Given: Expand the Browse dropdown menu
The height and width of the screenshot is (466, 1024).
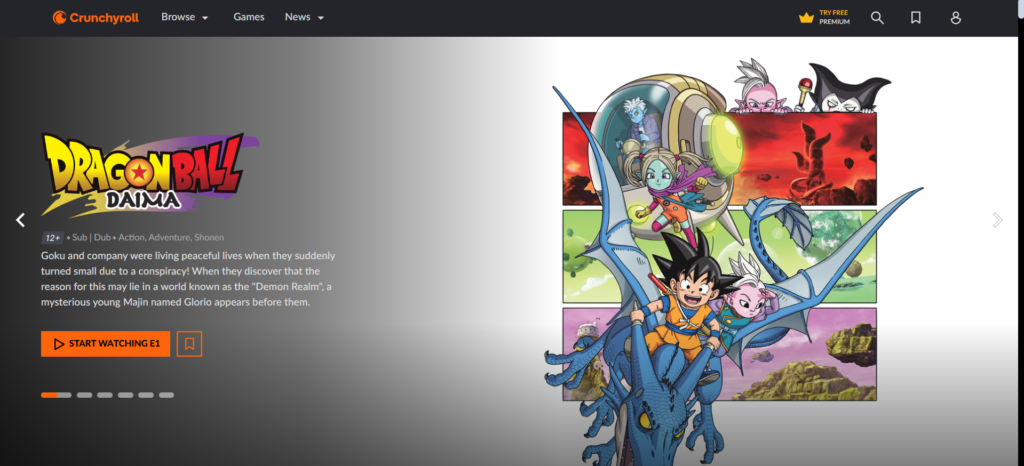Looking at the screenshot, I should (x=185, y=18).
